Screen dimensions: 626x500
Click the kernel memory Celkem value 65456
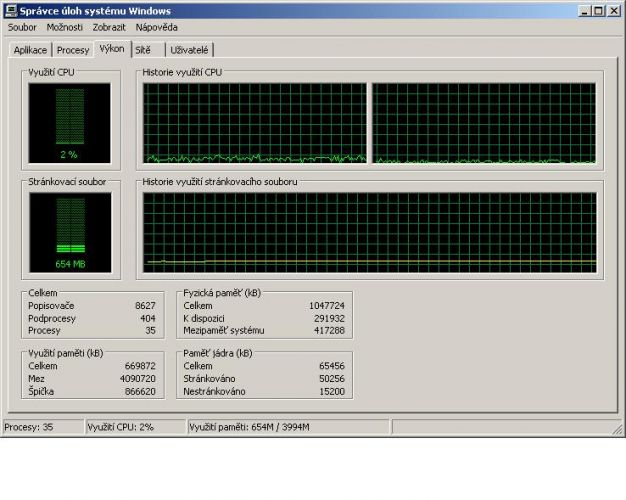point(332,366)
